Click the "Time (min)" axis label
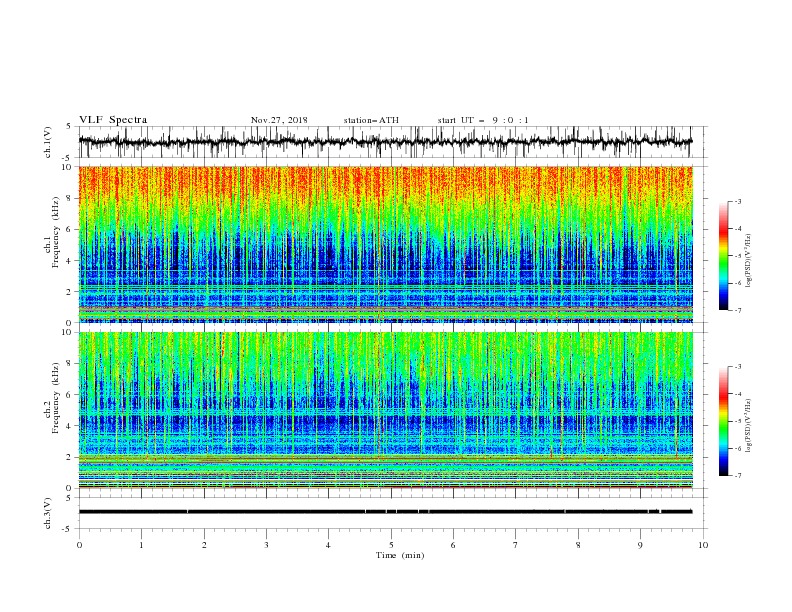792x612 pixels. [x=400, y=555]
